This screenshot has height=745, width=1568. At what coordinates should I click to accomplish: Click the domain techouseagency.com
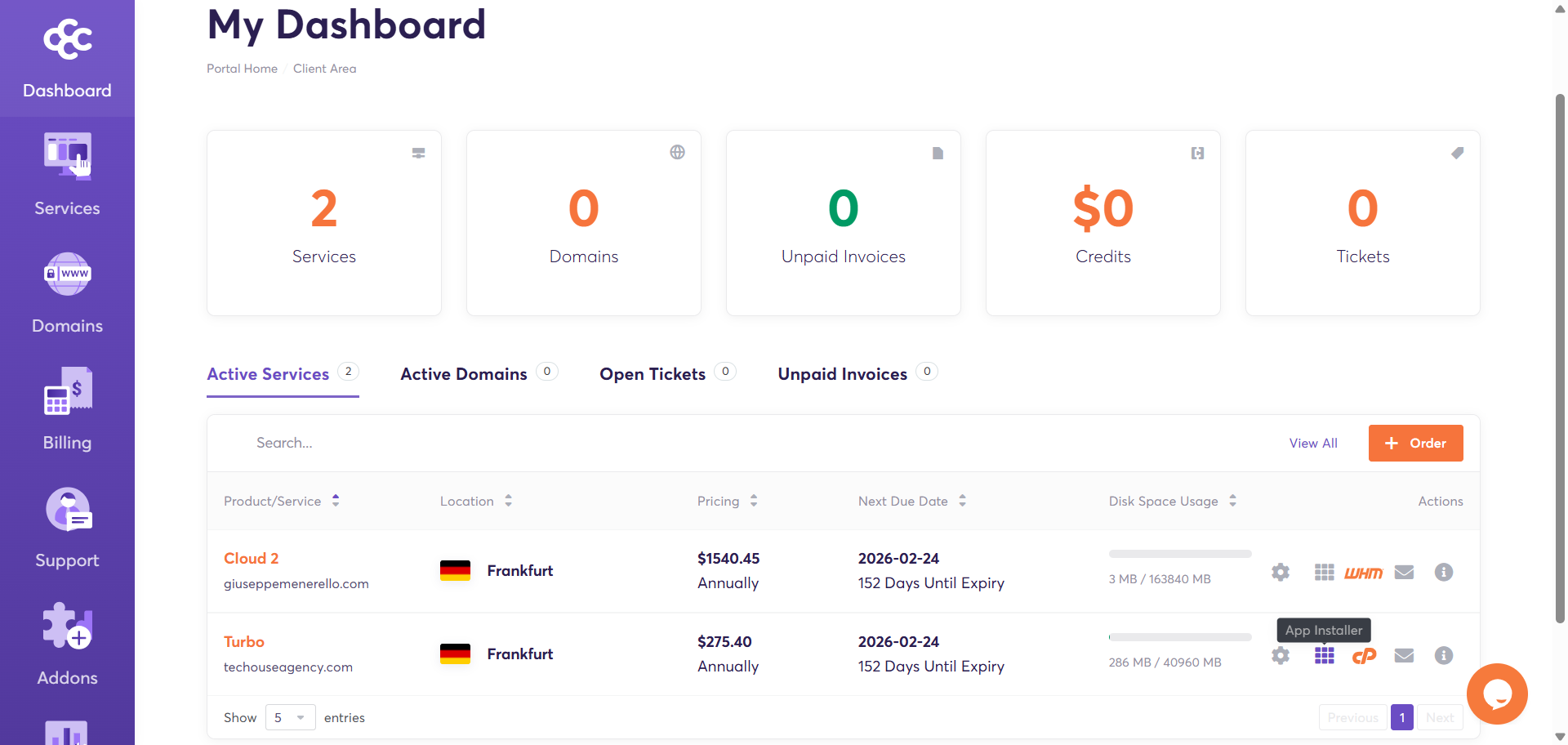coord(288,667)
